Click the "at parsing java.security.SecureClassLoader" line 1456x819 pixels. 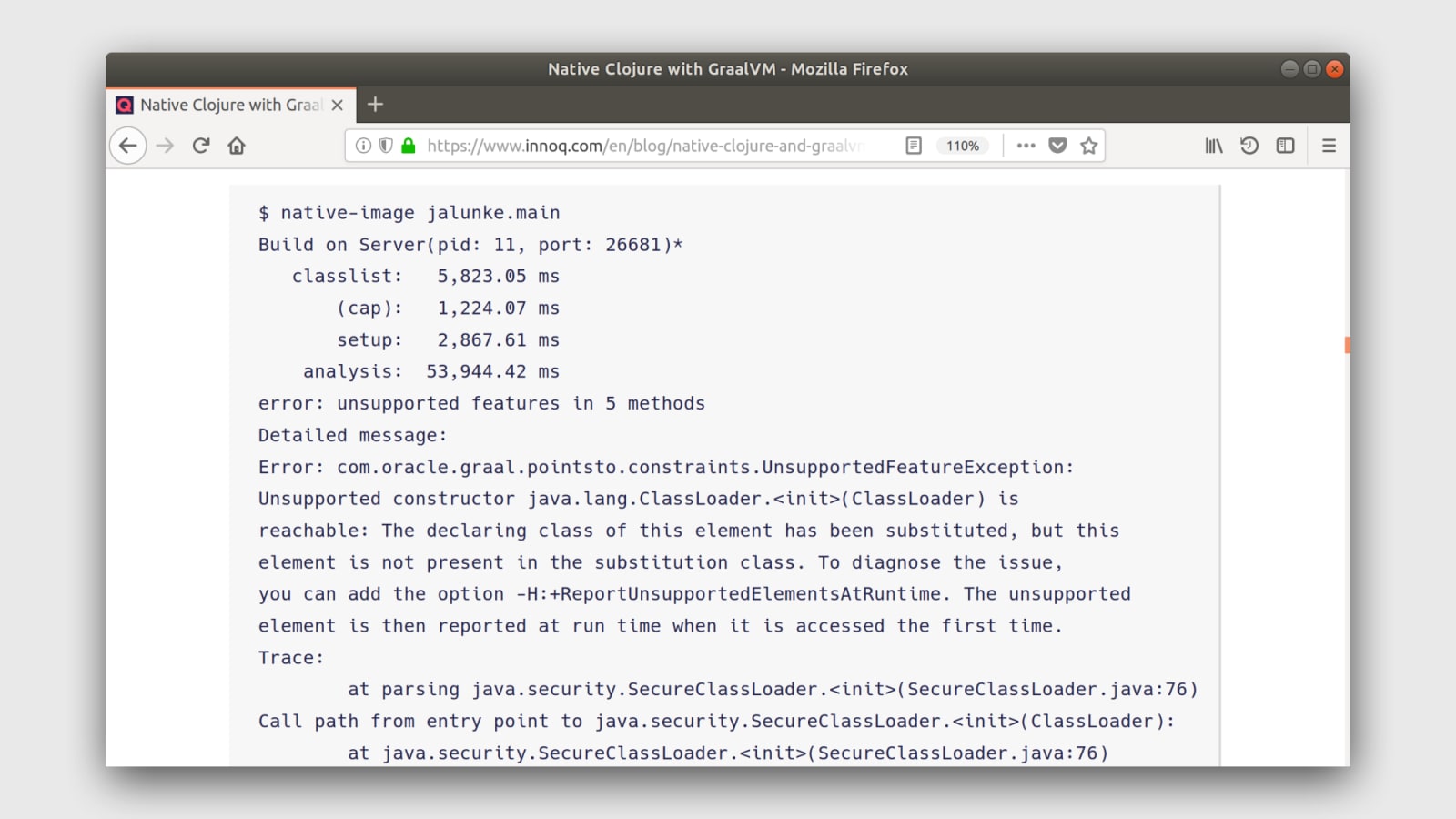(x=773, y=690)
